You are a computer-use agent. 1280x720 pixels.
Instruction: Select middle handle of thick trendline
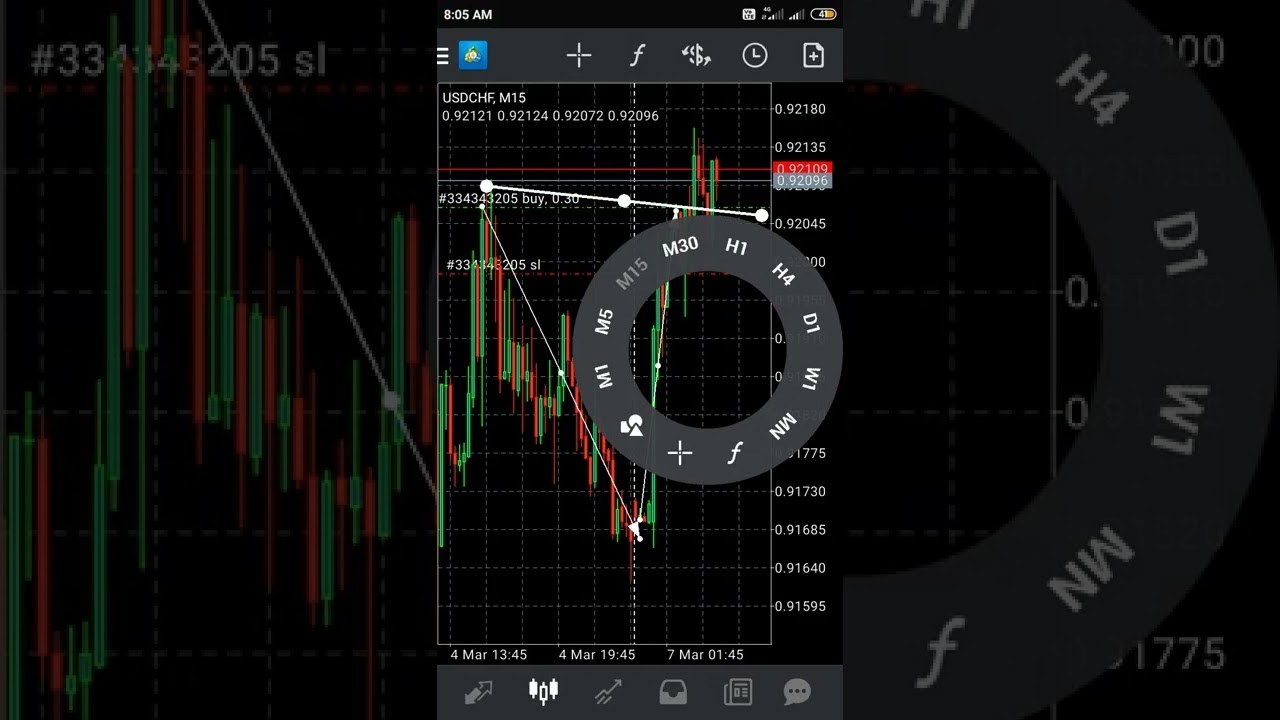click(624, 201)
